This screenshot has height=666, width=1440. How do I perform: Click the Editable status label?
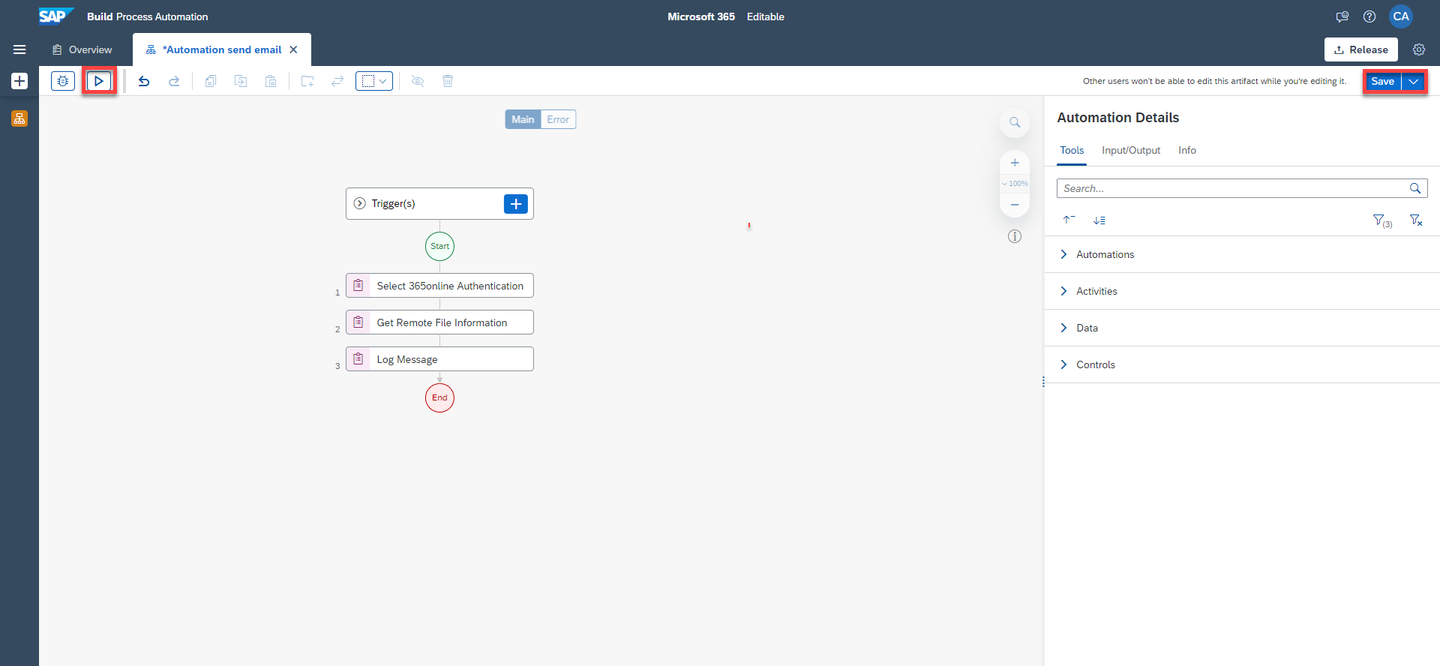(765, 17)
